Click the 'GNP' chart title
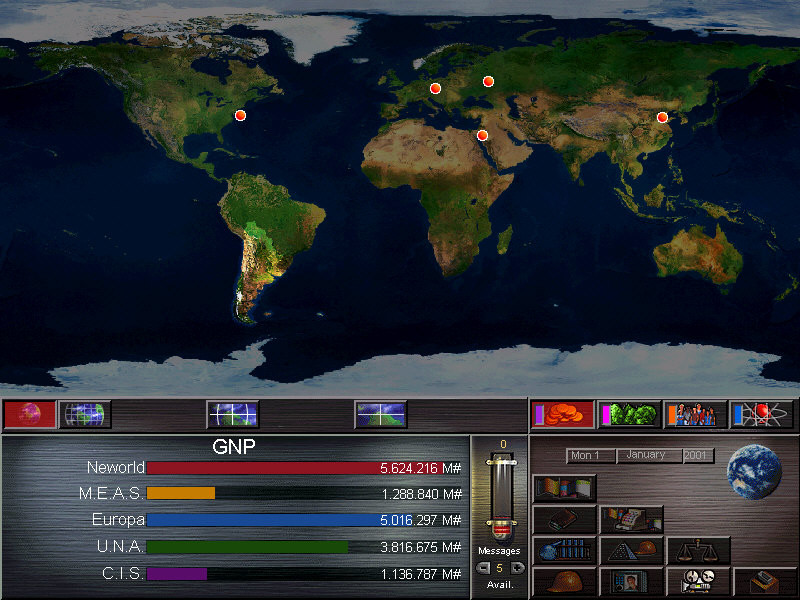Viewport: 800px width, 600px height. point(234,447)
